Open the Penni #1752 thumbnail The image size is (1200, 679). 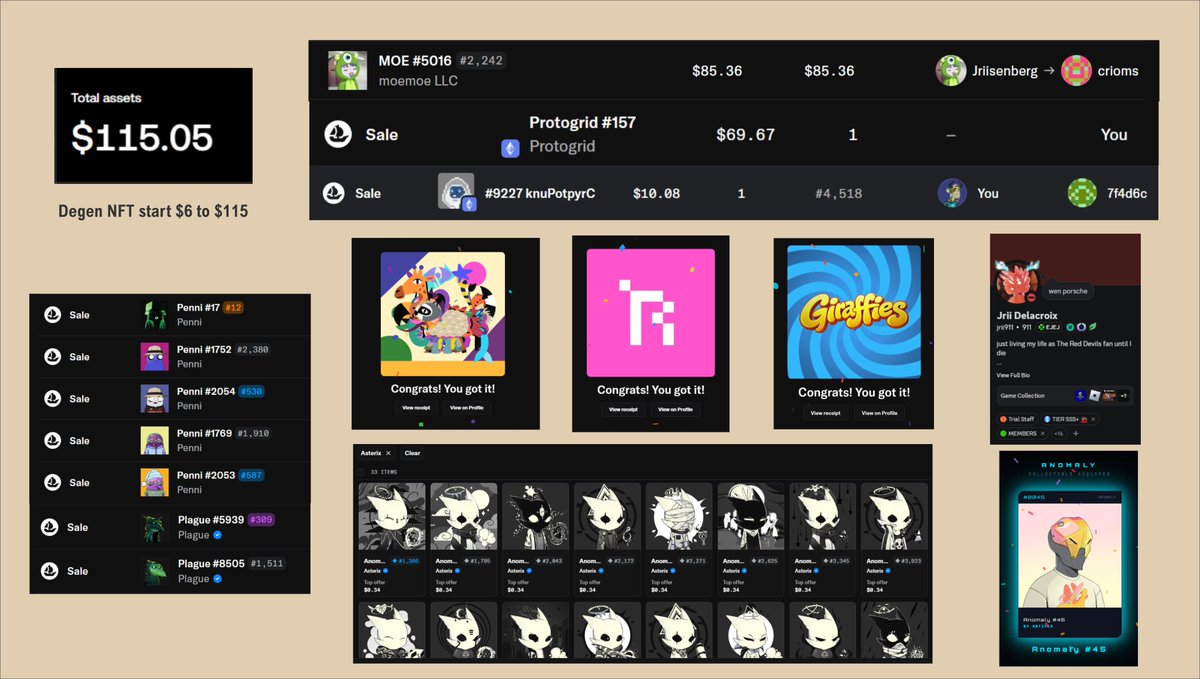click(154, 356)
